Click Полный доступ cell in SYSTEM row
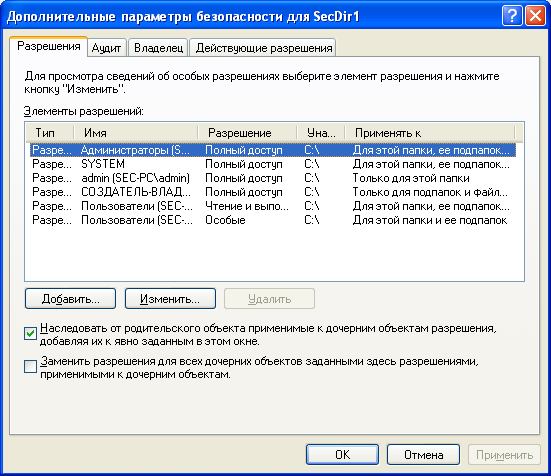Viewport: 551px width, 476px height. pos(244,164)
